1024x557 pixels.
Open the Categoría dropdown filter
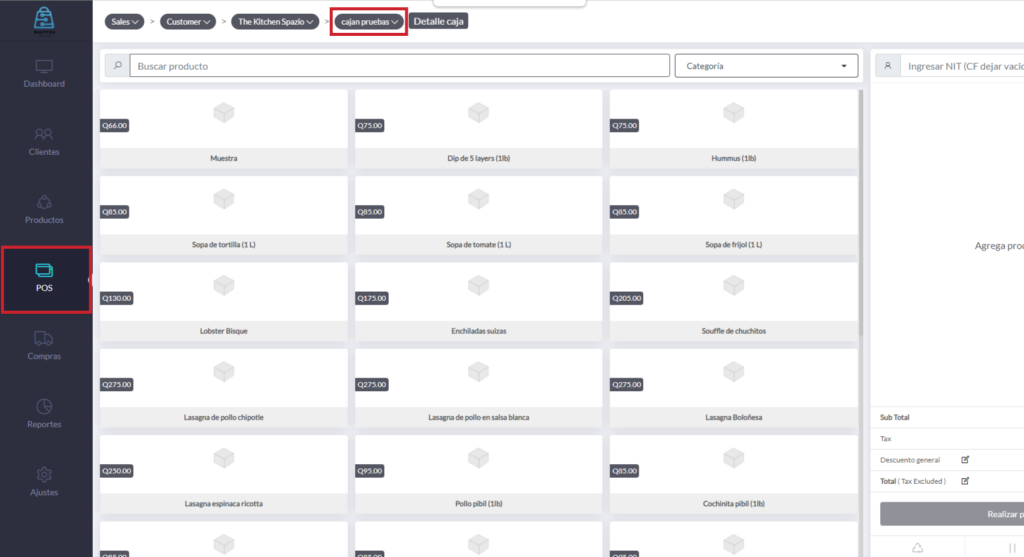[766, 66]
